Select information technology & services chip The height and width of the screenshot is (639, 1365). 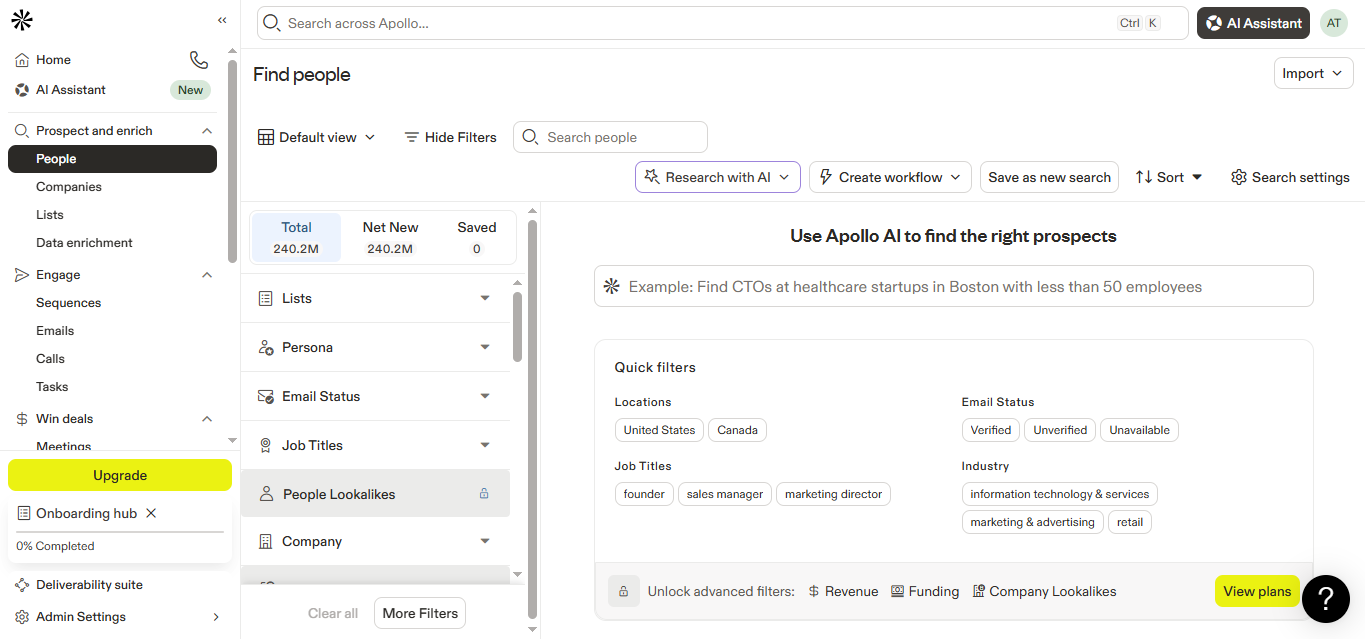1060,494
